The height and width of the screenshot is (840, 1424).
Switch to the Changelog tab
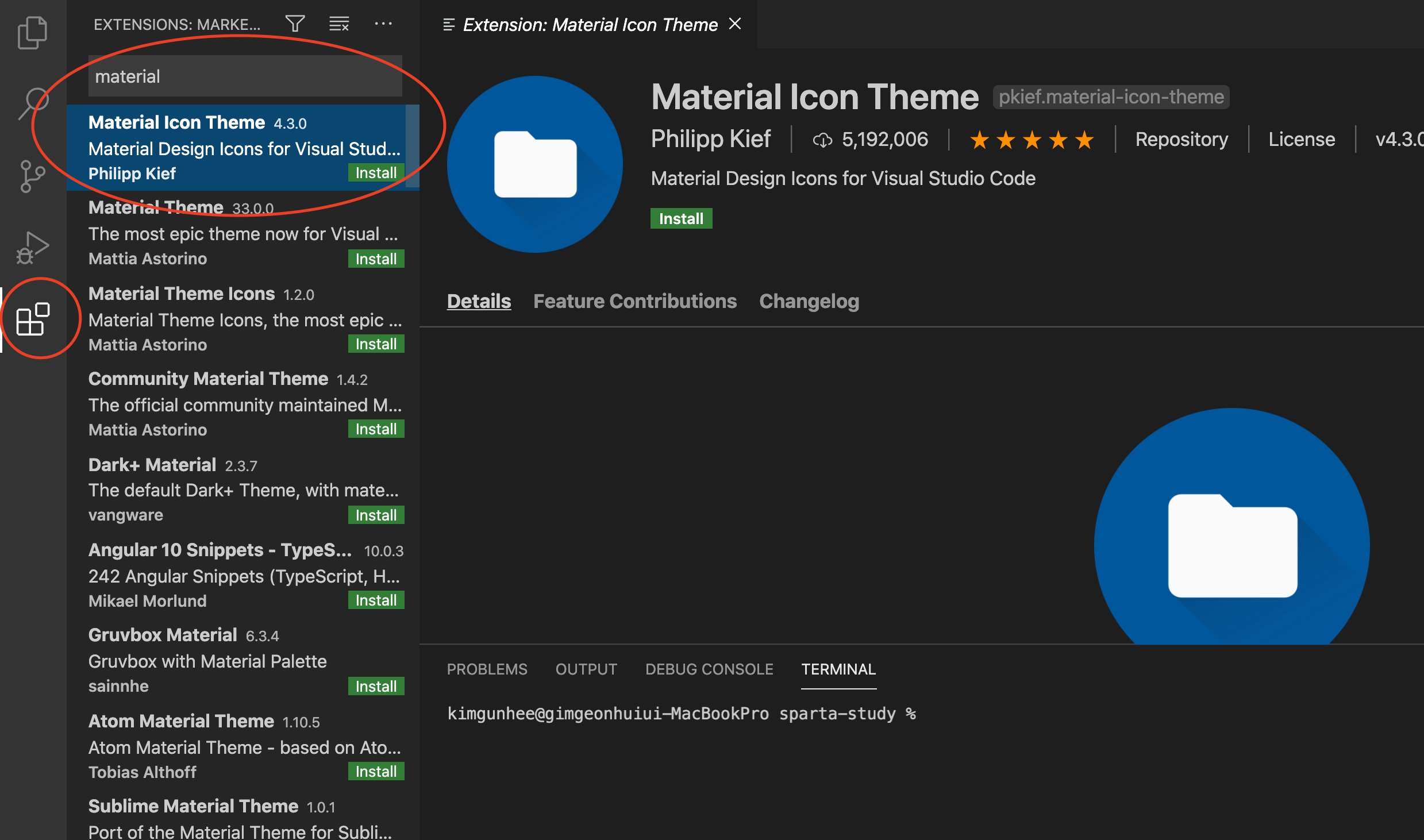(x=809, y=301)
